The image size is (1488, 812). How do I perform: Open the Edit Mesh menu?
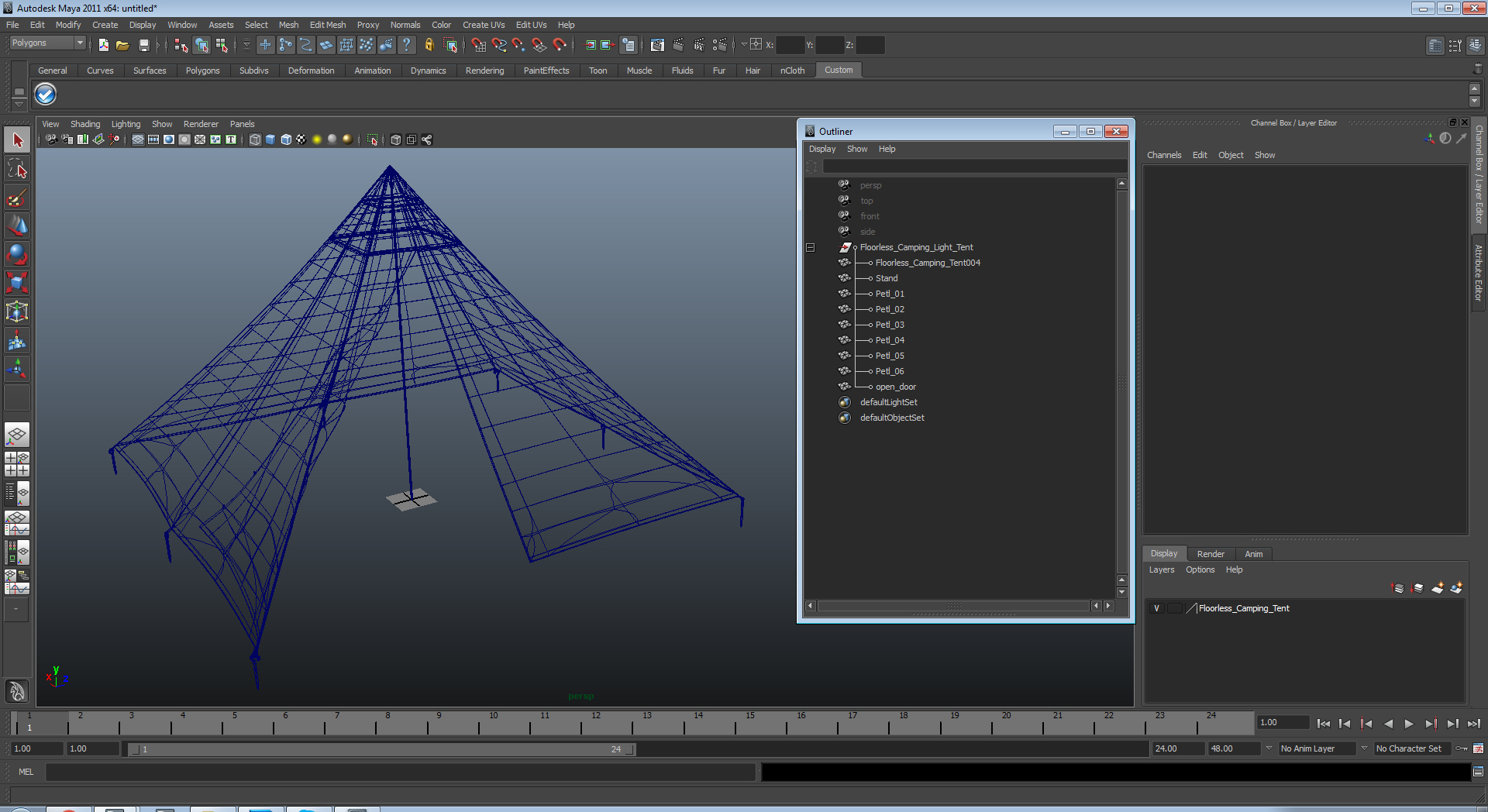(x=328, y=25)
